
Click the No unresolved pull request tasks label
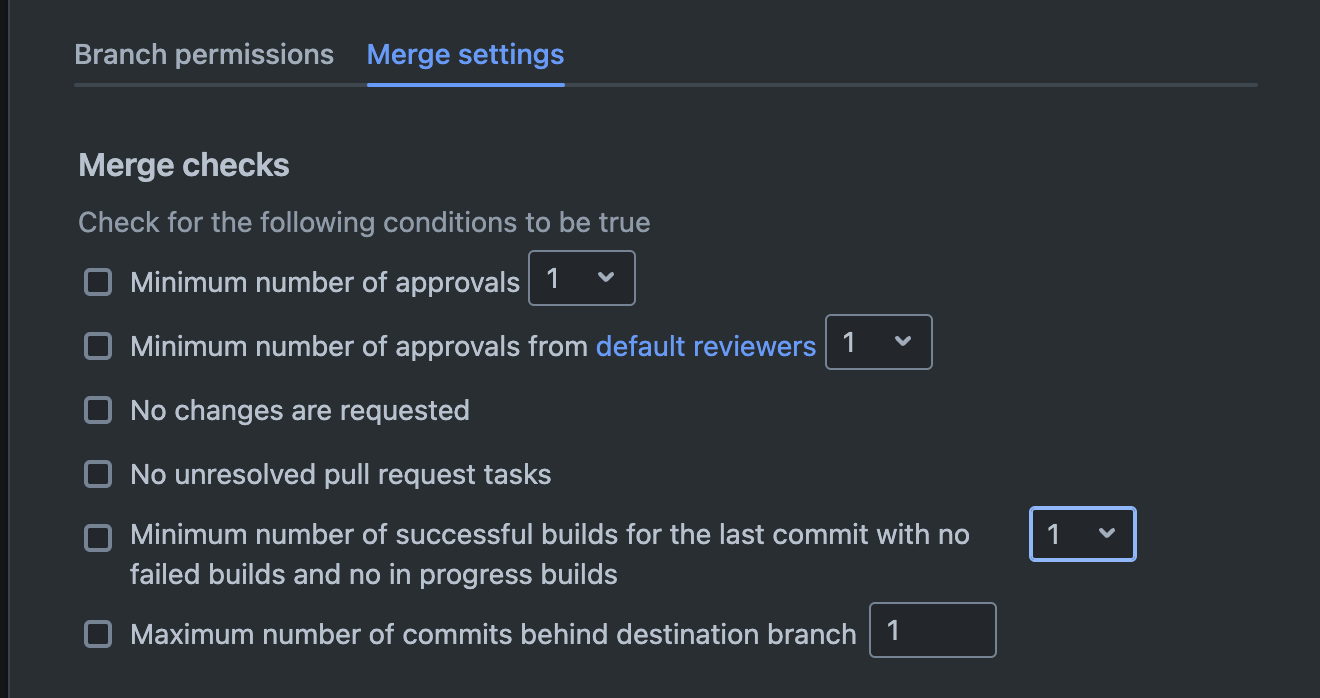pos(341,474)
